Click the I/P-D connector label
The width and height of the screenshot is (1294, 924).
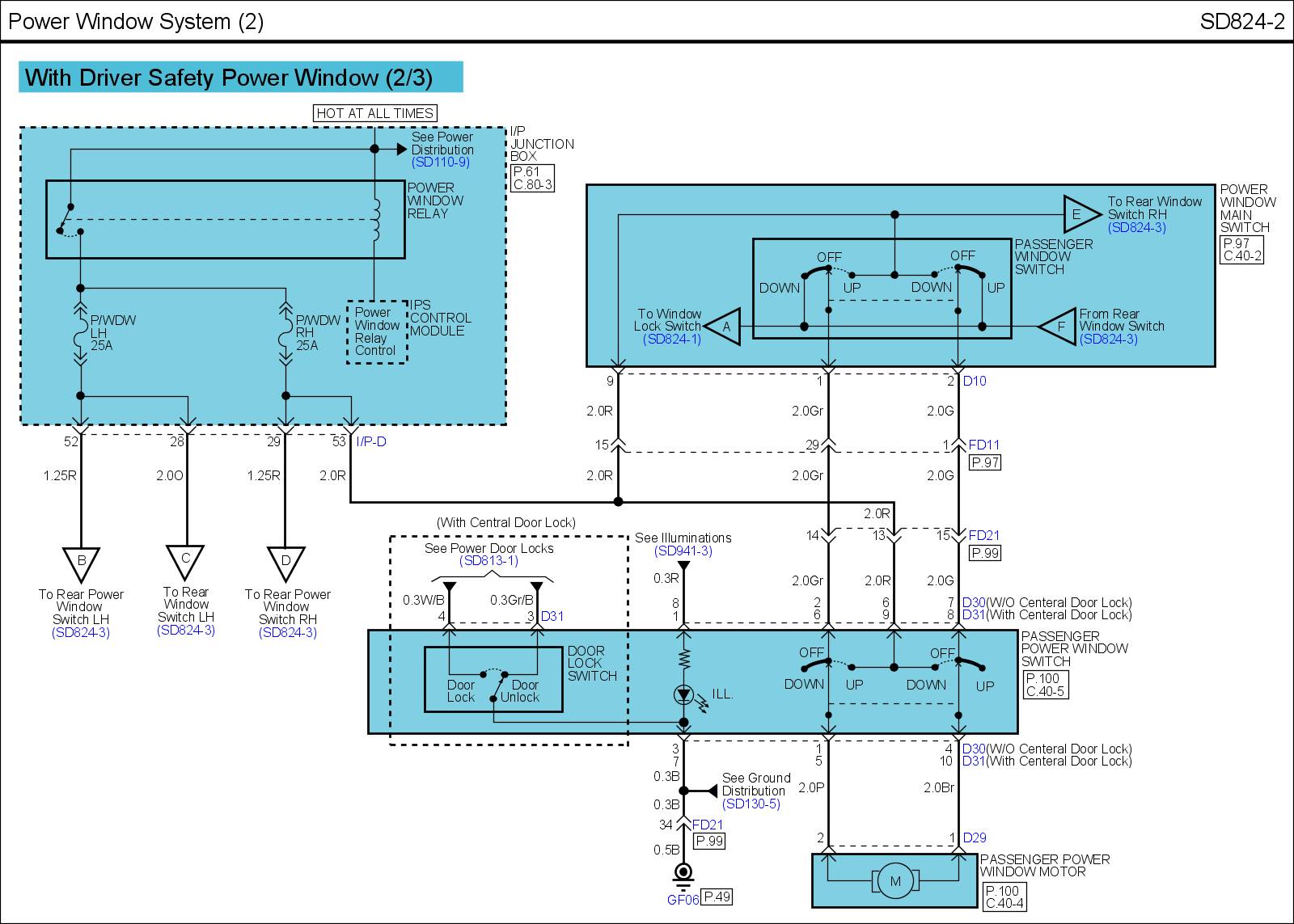[x=371, y=441]
